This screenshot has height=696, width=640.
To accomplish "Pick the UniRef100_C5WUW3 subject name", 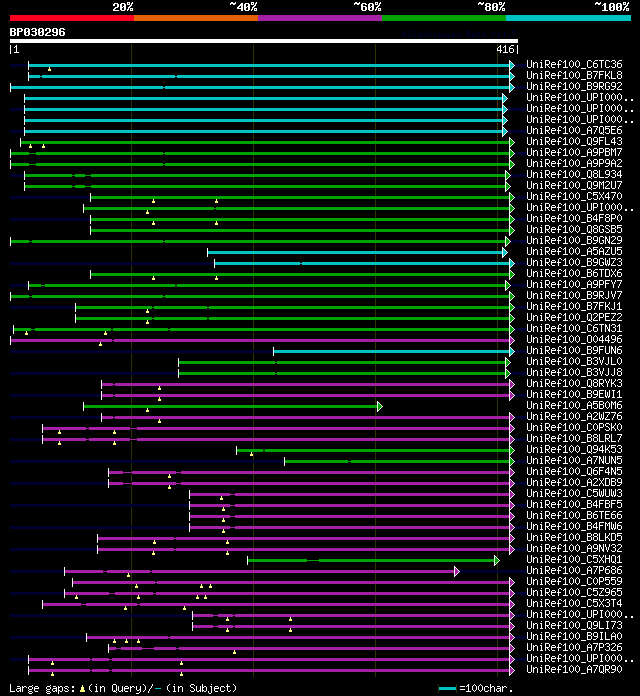I will coord(574,493).
